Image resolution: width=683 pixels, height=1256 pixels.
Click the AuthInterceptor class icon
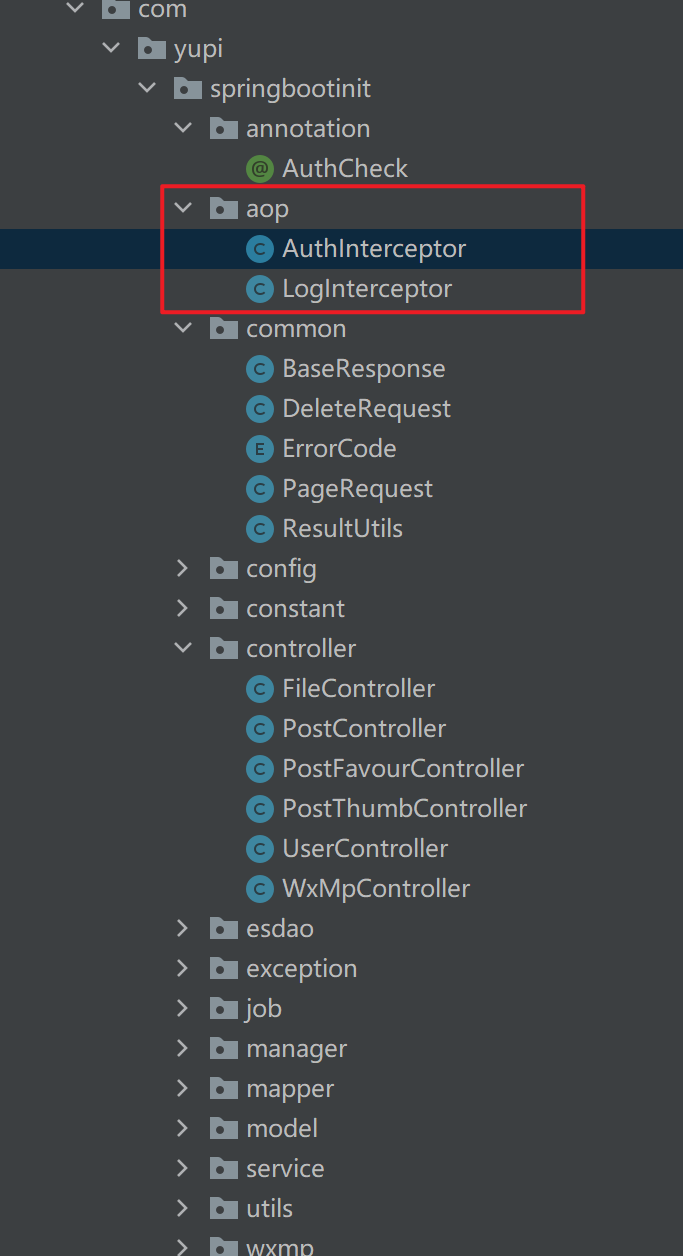click(259, 249)
